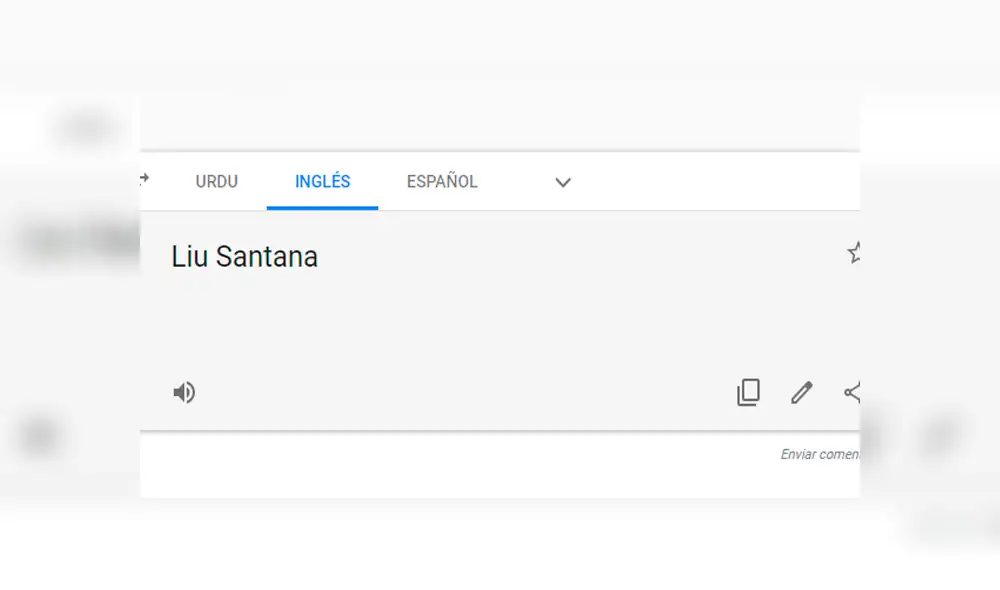Listen to the pronunciation of the translation
The image size is (1000, 590).
[x=184, y=392]
